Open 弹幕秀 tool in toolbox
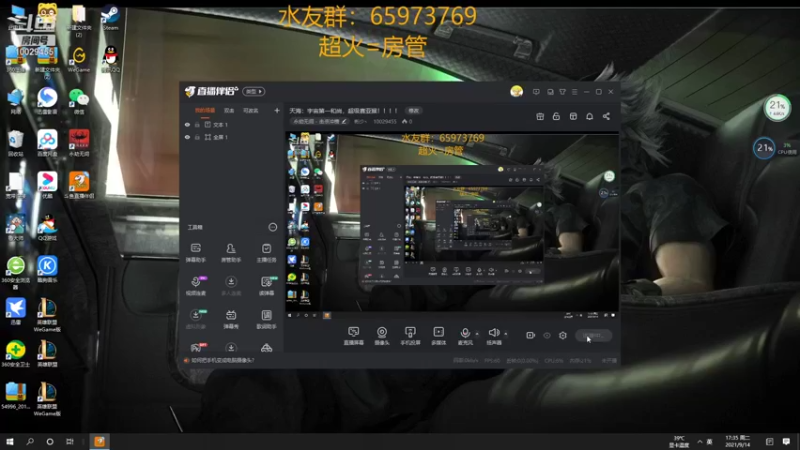Viewport: 800px width, 450px height. pyautogui.click(x=231, y=319)
